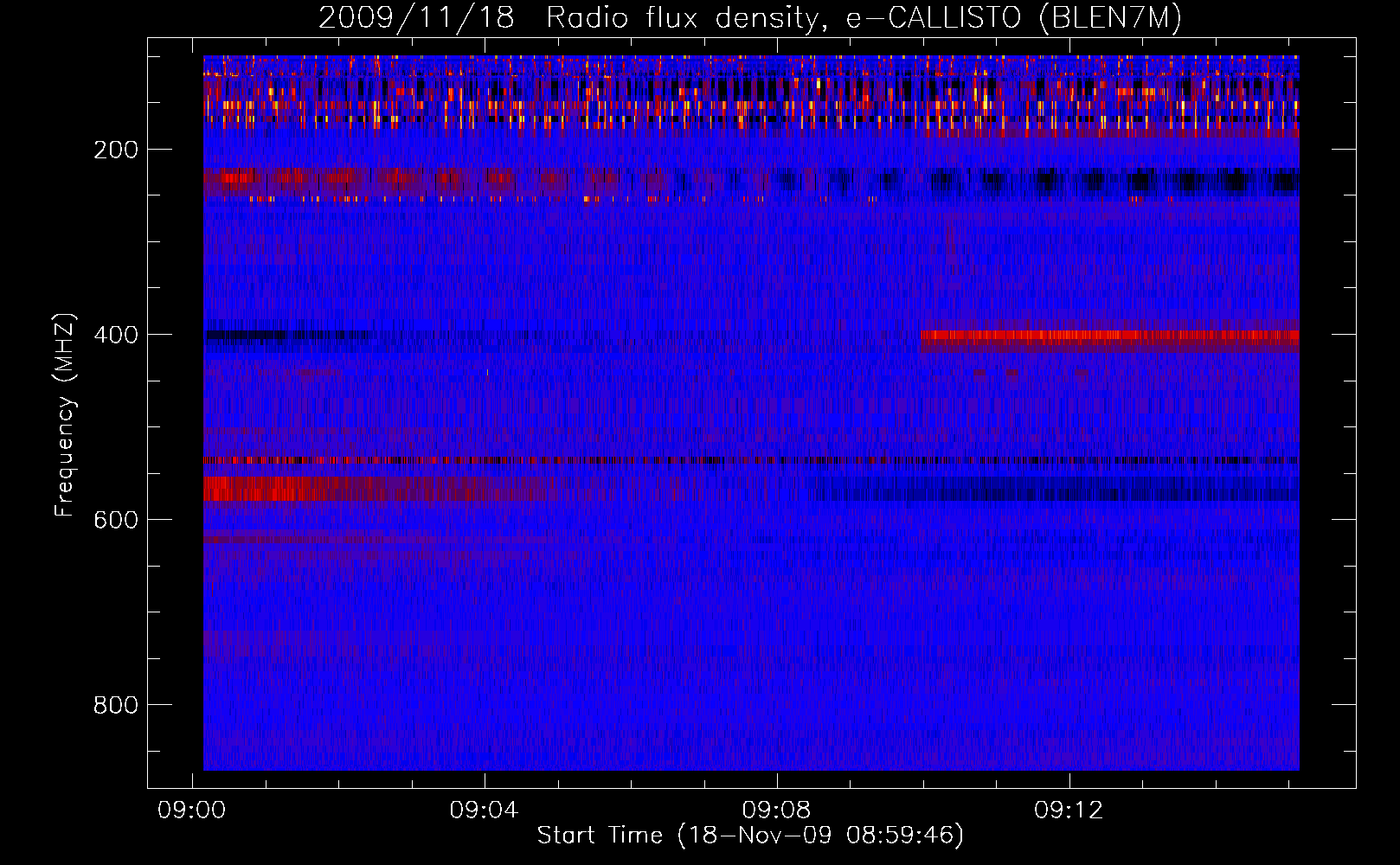The image size is (1400, 865).
Task: Click the 'Frequency (MHZ)' axis label
Action: coord(65,414)
